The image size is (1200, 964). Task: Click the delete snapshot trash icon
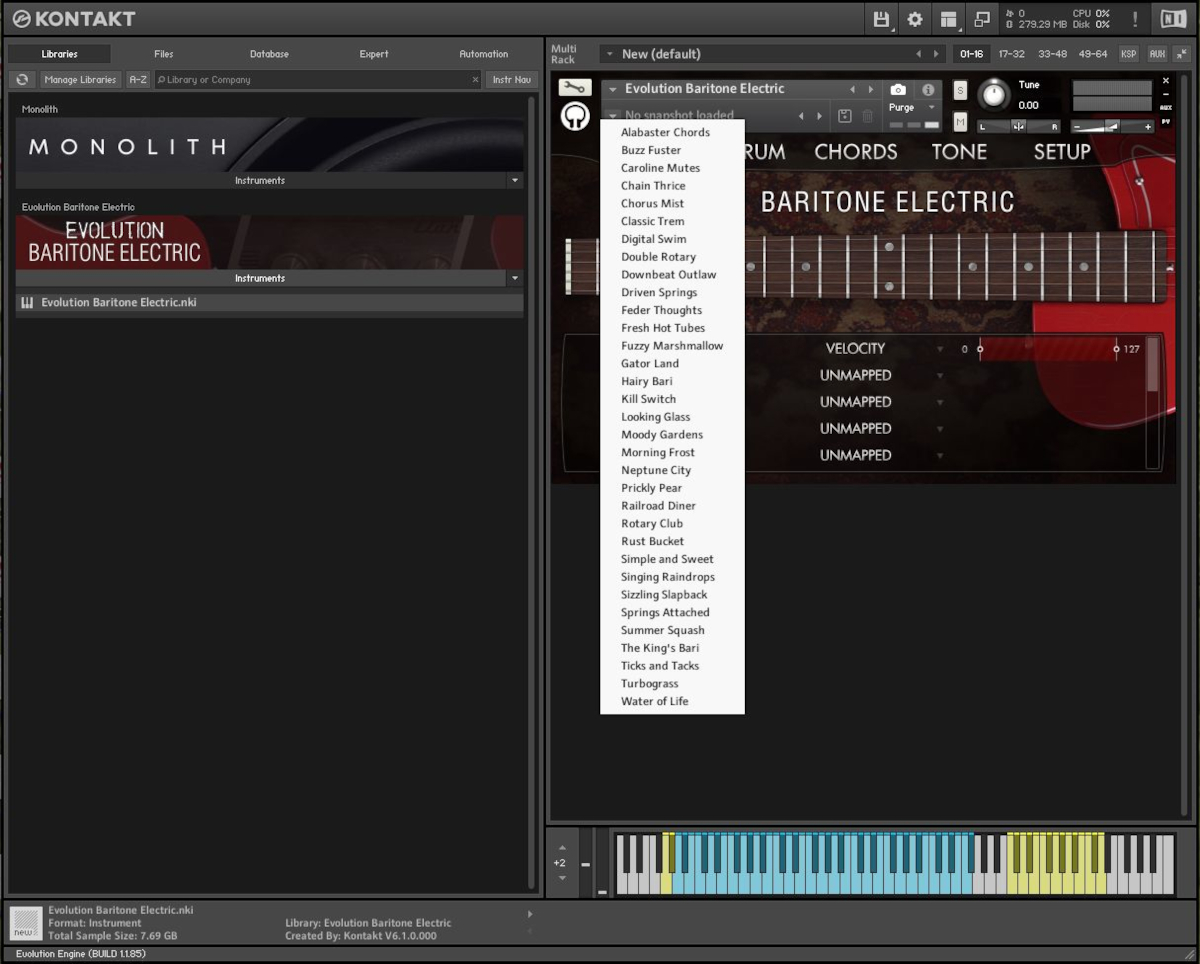[x=867, y=116]
